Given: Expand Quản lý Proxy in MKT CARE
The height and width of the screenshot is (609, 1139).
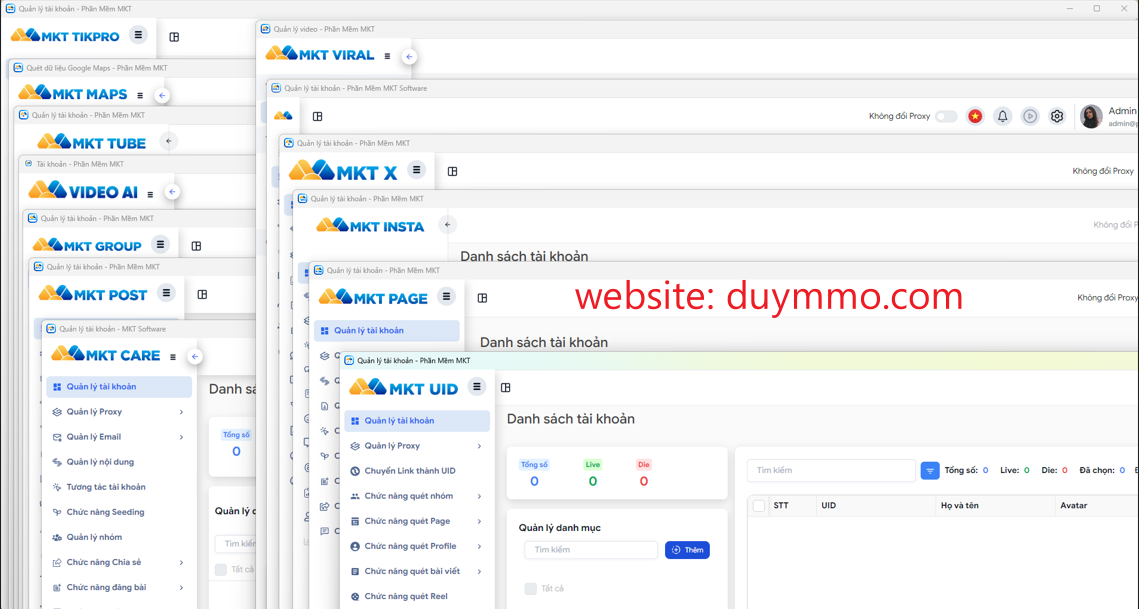Looking at the screenshot, I should point(182,412).
